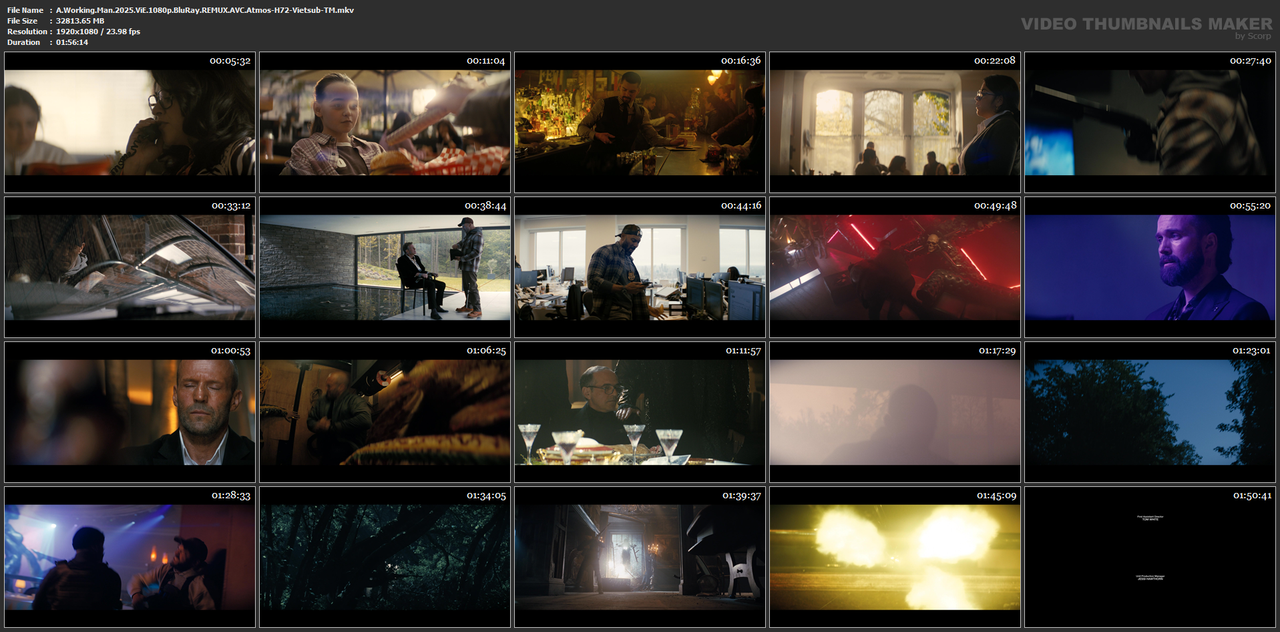Viewport: 1280px width, 632px height.
Task: Open the thumbnail at 01:28:33
Action: [130, 557]
